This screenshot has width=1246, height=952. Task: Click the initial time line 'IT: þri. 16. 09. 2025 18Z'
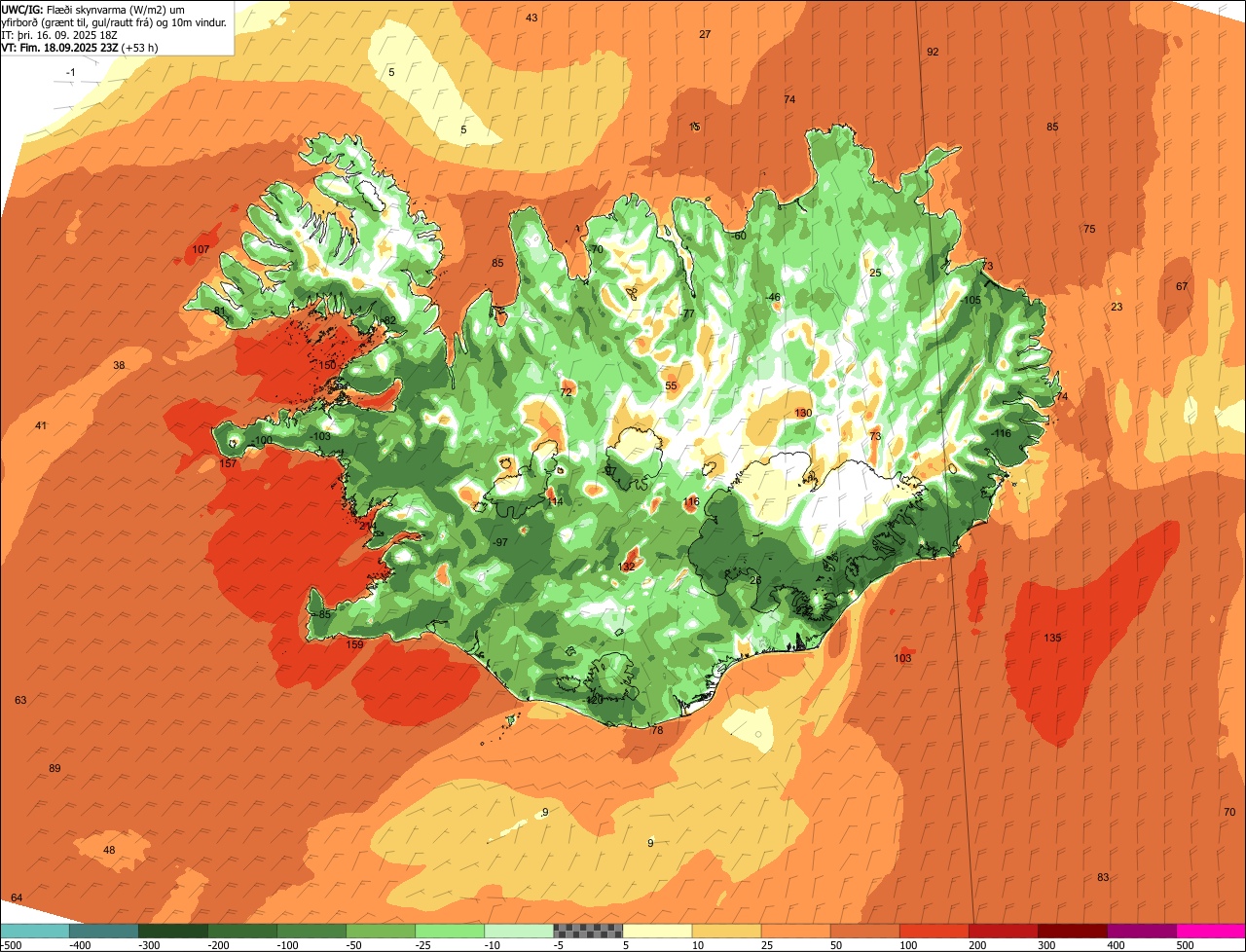coord(59,34)
